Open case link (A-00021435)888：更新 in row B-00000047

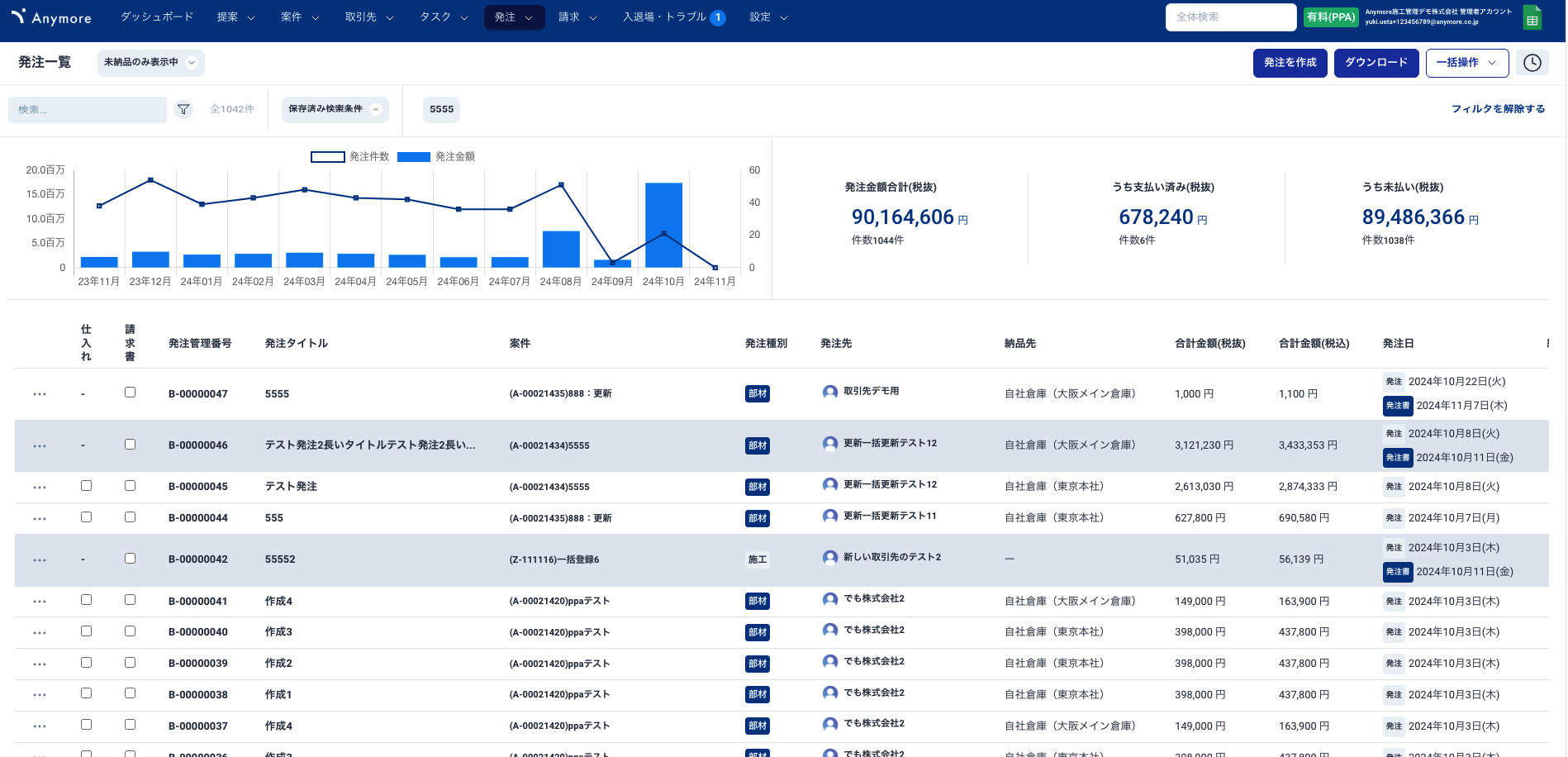(x=561, y=394)
